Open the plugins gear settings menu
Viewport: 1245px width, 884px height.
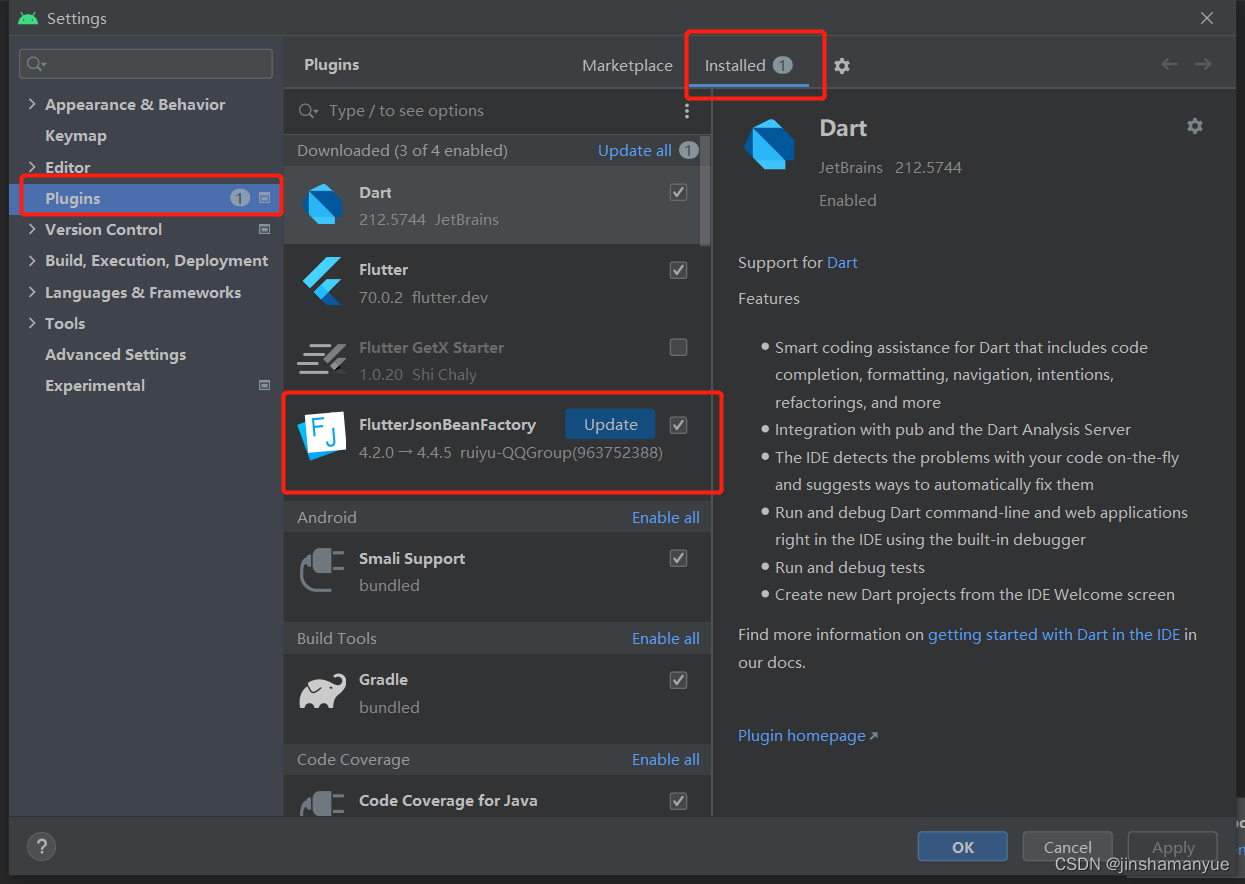click(842, 65)
